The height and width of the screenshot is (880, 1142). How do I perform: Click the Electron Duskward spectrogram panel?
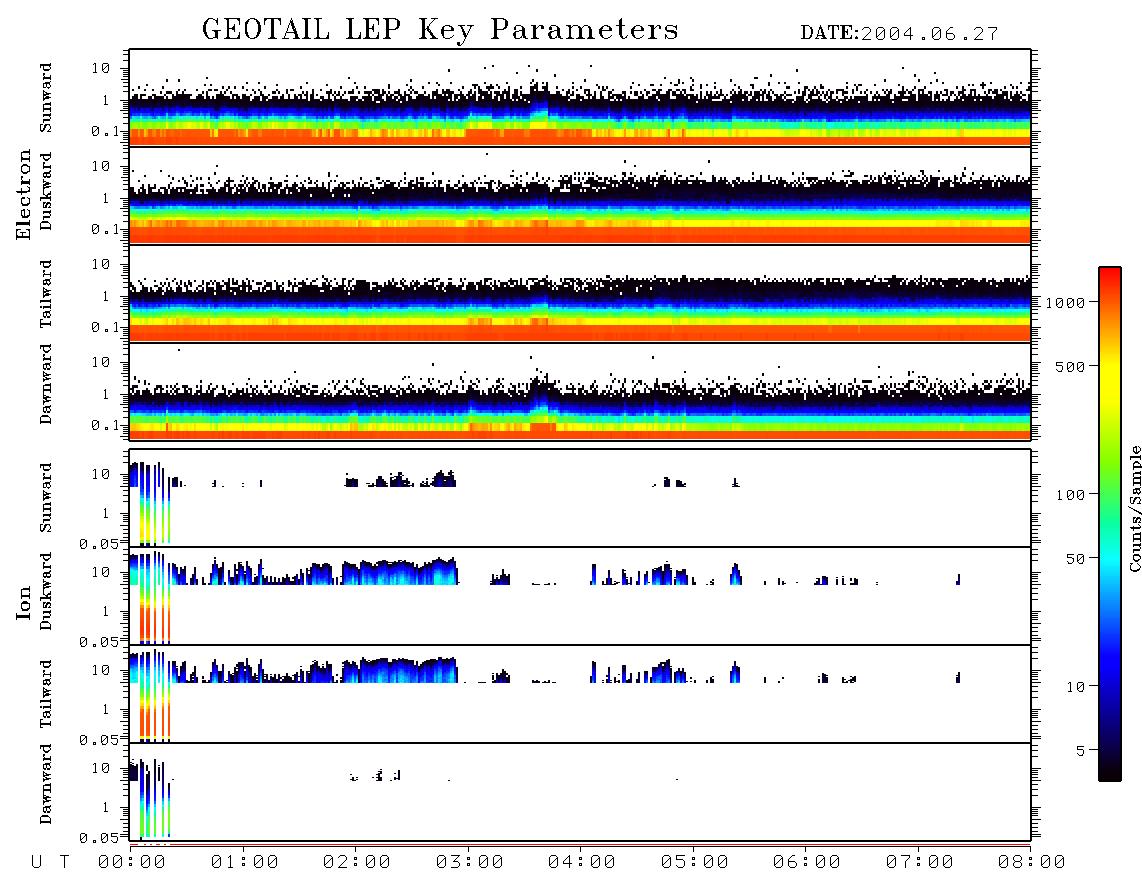(580, 195)
